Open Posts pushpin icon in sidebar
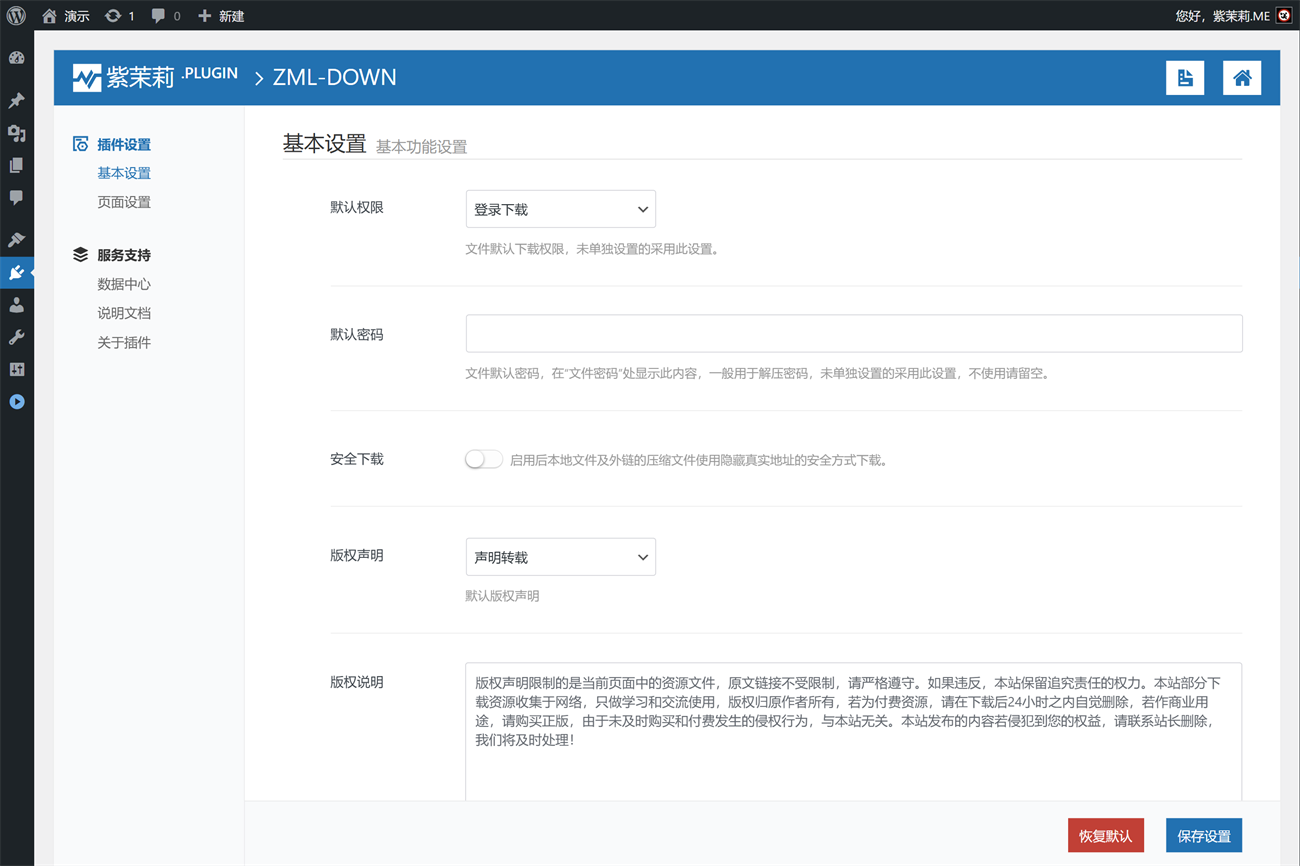The height and width of the screenshot is (866, 1300). click(16, 101)
